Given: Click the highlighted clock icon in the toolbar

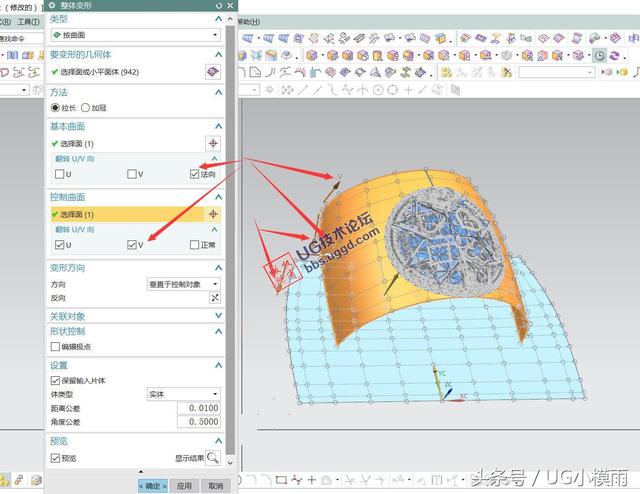Looking at the screenshot, I should click(599, 56).
